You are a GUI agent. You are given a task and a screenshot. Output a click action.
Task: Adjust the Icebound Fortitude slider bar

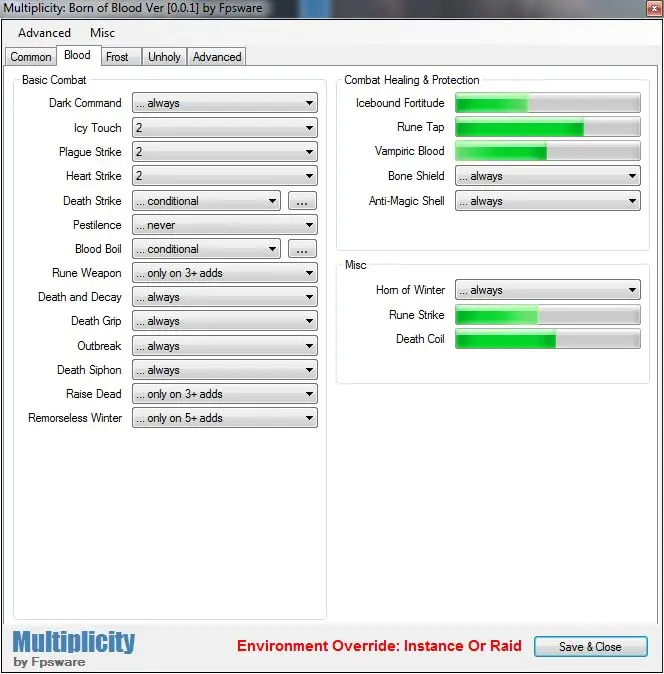pos(548,103)
